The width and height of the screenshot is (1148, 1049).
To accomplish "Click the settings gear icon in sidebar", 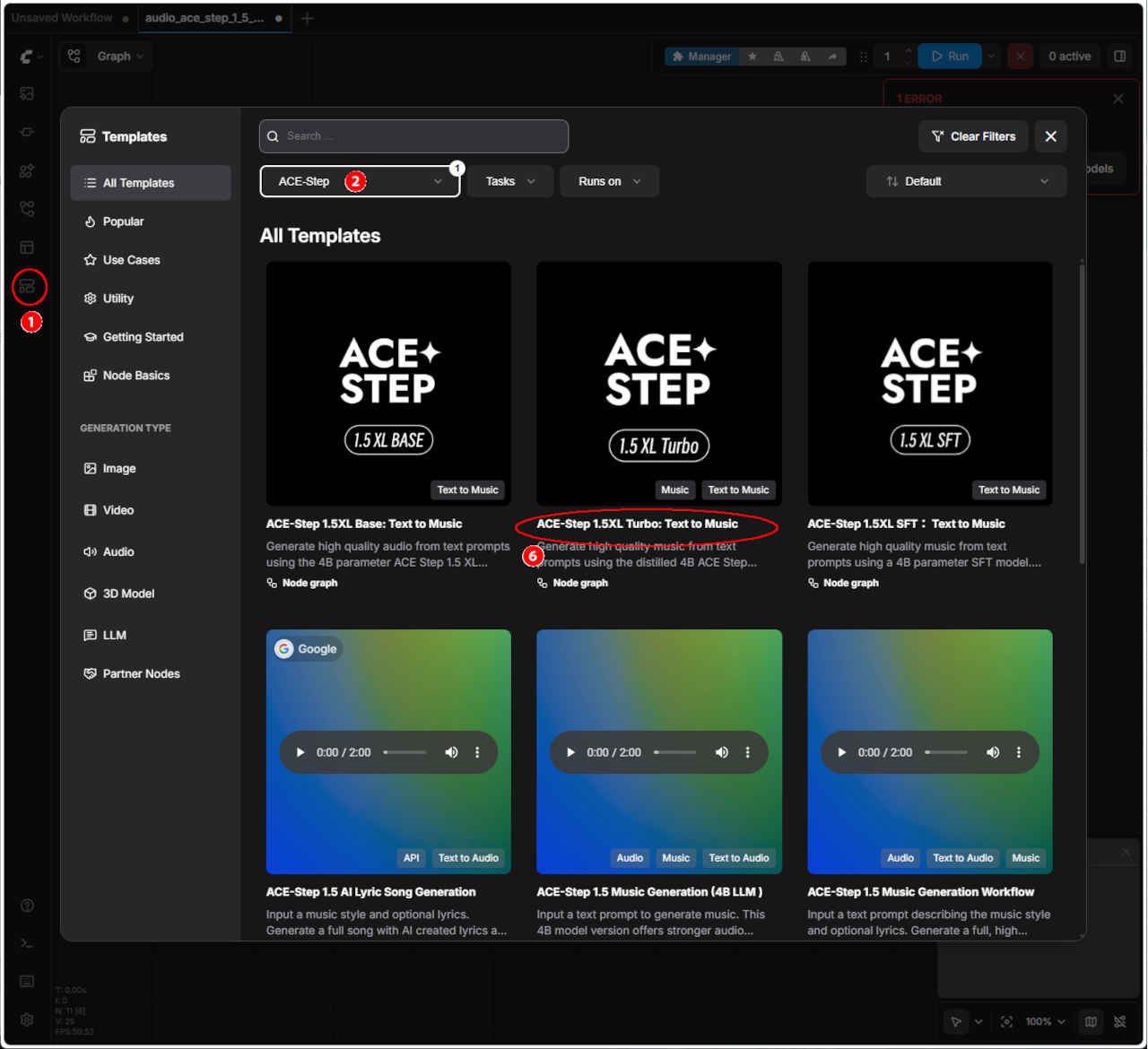I will click(x=27, y=1019).
